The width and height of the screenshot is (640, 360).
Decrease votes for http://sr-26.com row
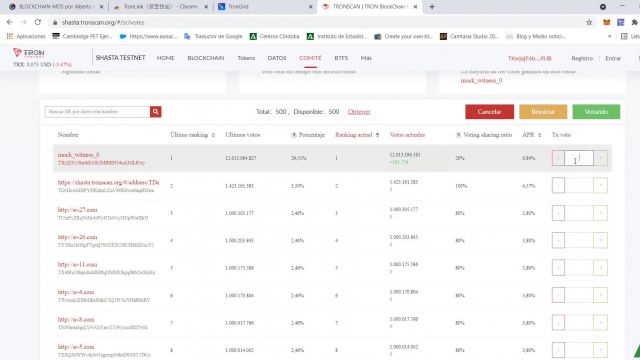pos(558,240)
